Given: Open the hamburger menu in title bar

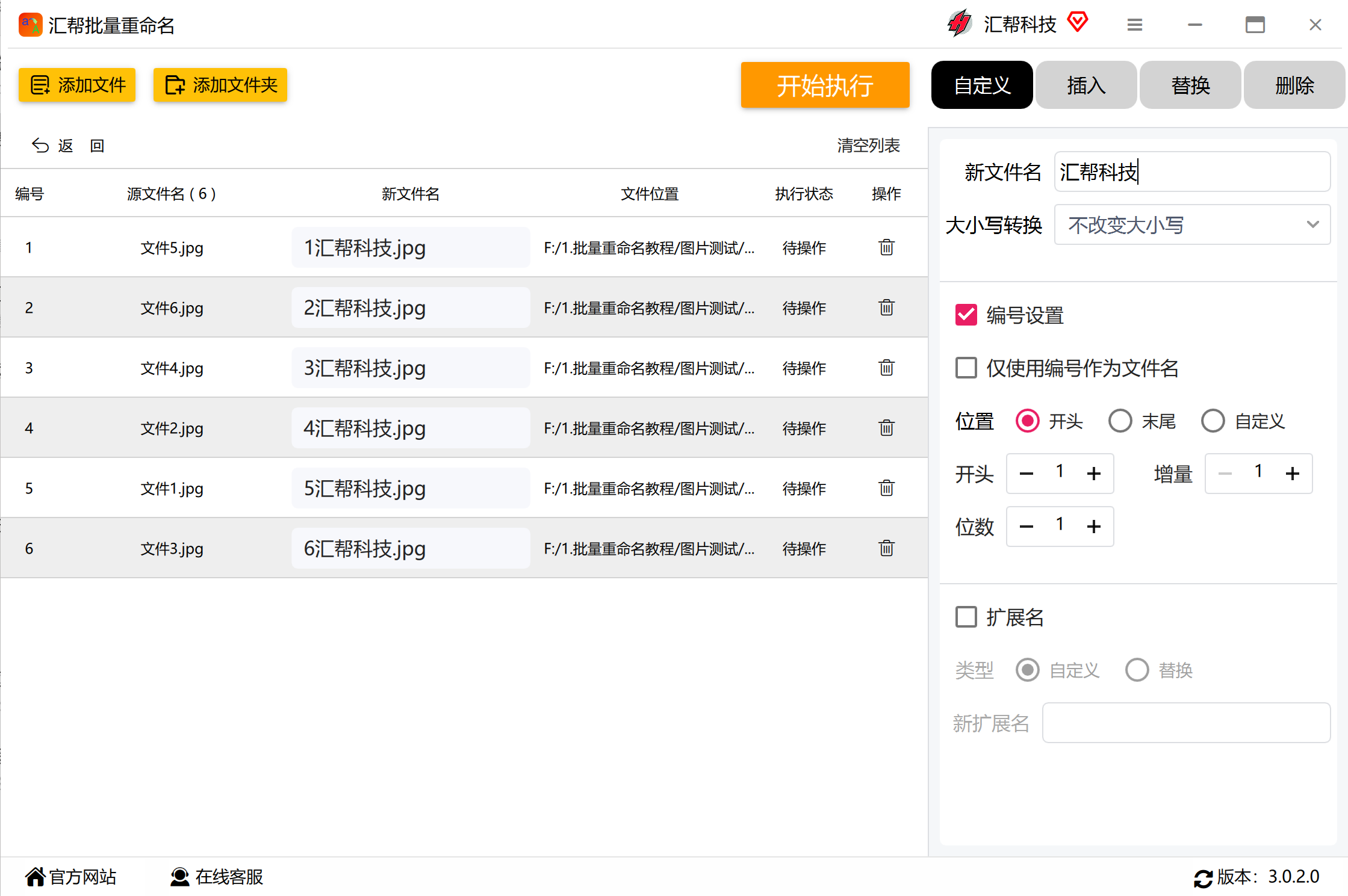Looking at the screenshot, I should click(1134, 25).
